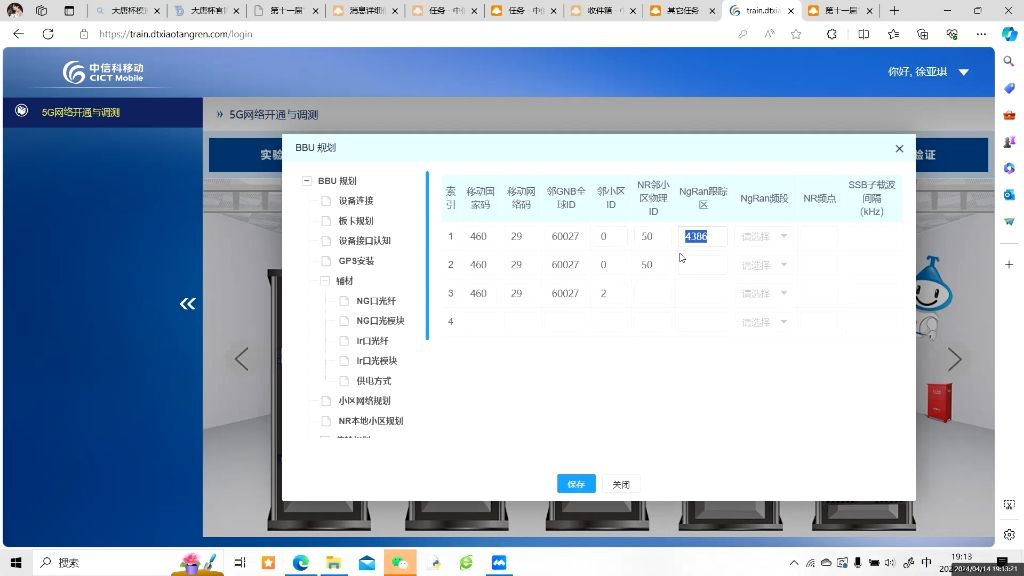The image size is (1024, 576).
Task: Open the favorites list icon in toolbar
Action: (x=893, y=34)
